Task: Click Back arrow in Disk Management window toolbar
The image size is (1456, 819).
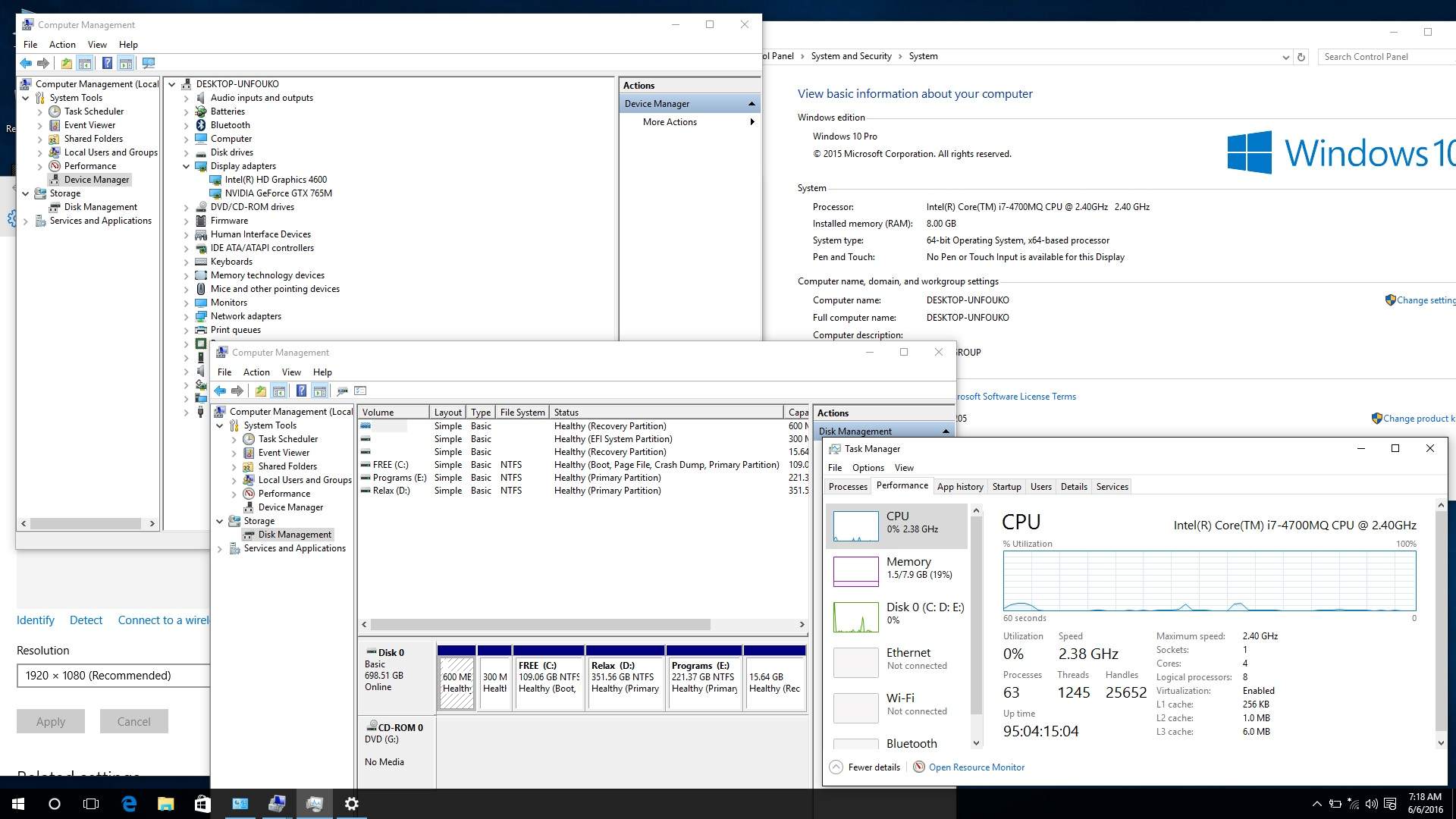Action: click(220, 391)
